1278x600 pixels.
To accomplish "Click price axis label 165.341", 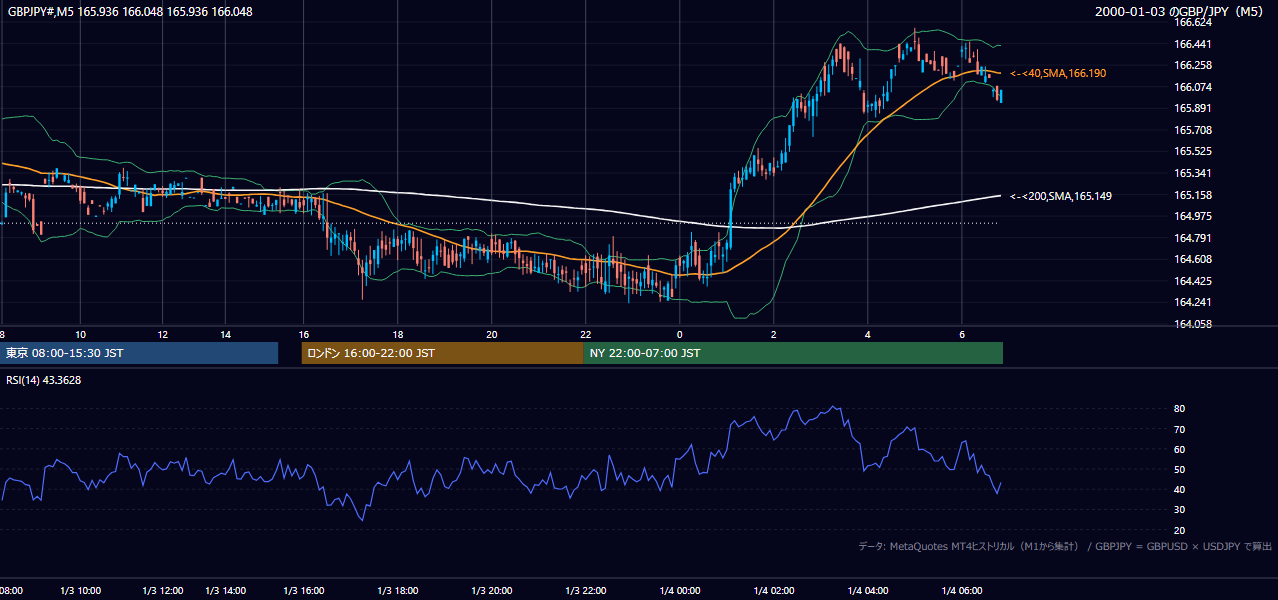I will (1193, 173).
